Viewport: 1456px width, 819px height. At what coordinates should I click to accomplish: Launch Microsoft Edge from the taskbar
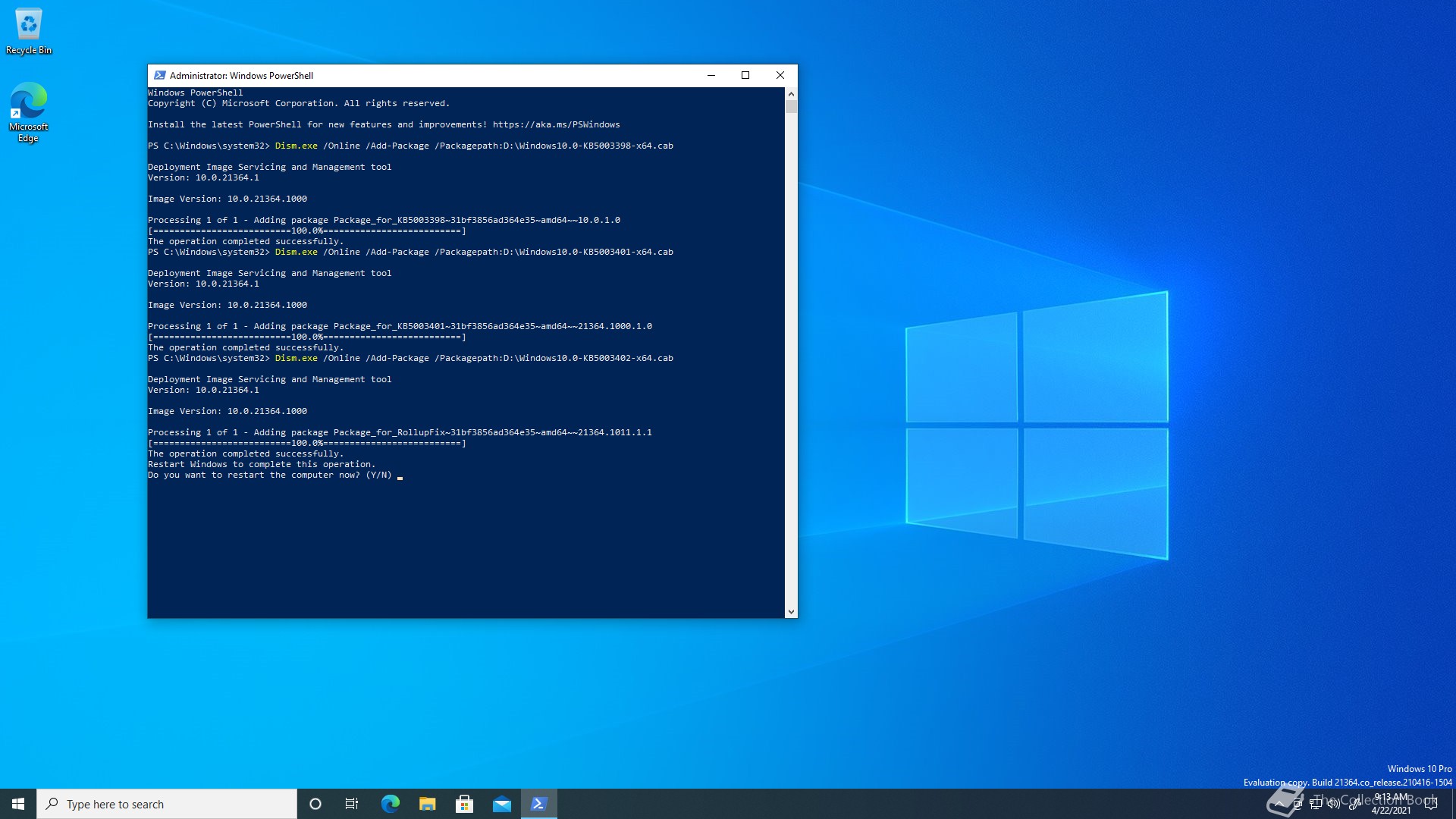[x=391, y=804]
